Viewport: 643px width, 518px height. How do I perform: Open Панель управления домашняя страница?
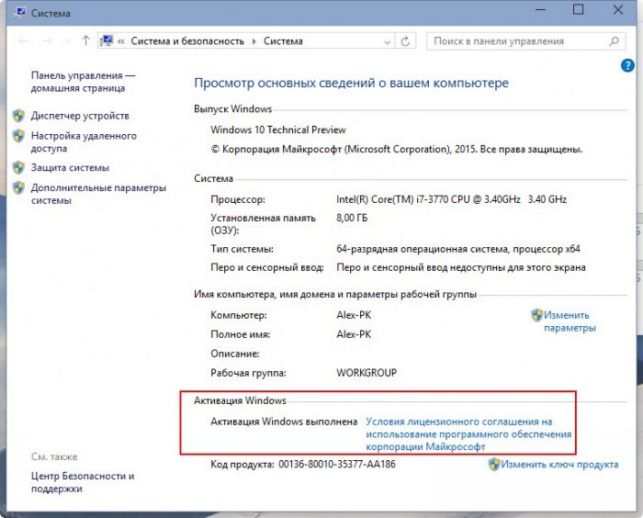[x=83, y=82]
